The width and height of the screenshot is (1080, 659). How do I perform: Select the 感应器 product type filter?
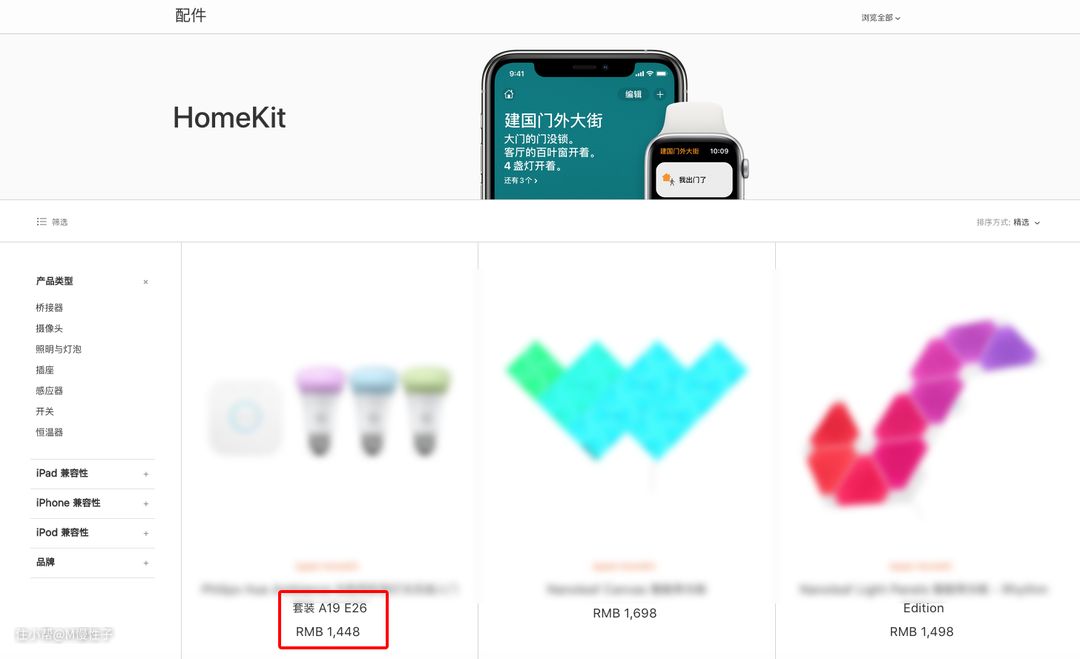(50, 390)
